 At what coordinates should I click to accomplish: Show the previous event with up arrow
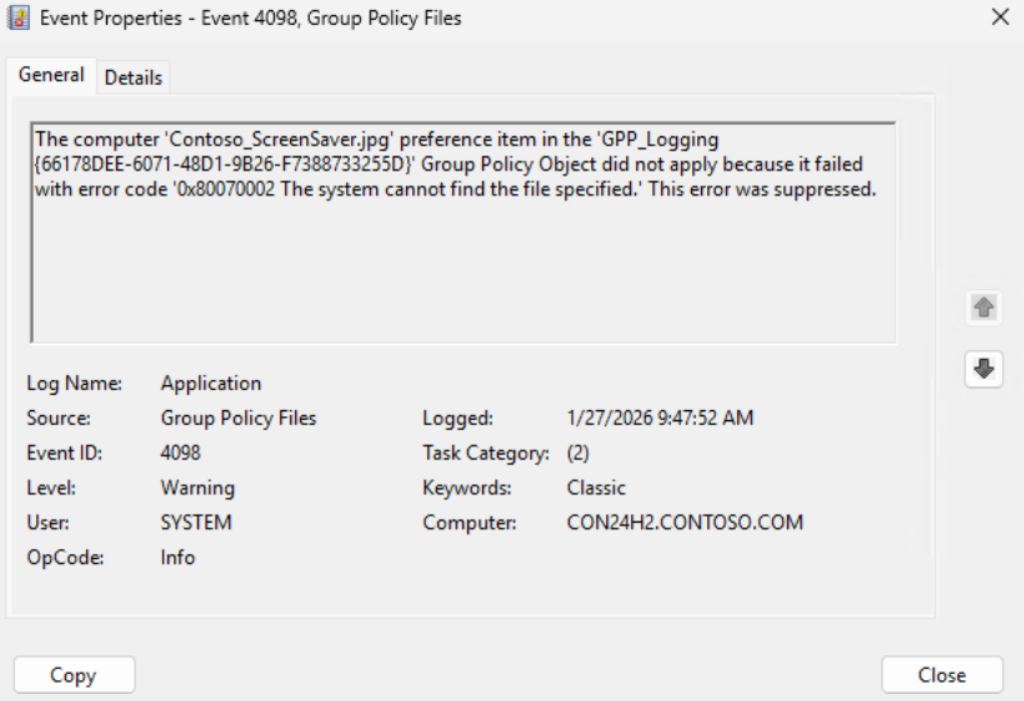point(984,308)
